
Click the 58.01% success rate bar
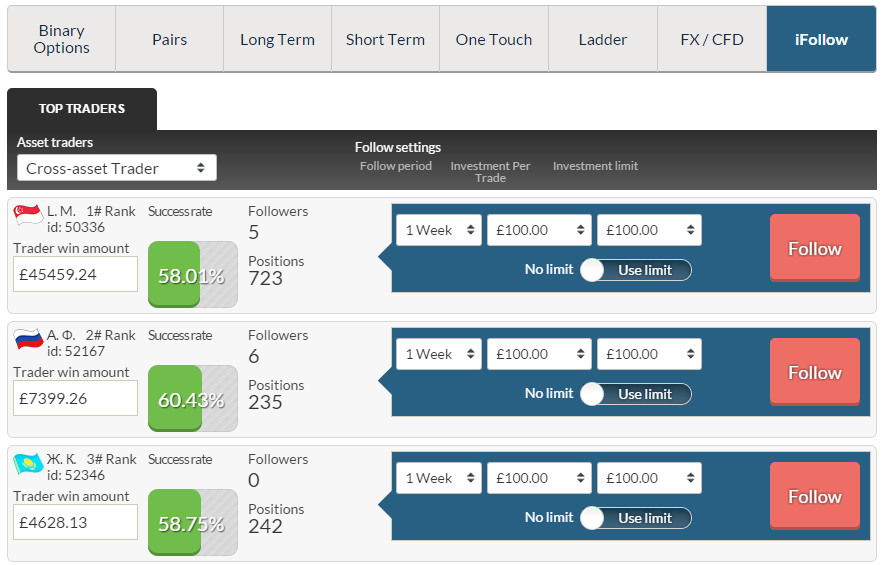[193, 274]
